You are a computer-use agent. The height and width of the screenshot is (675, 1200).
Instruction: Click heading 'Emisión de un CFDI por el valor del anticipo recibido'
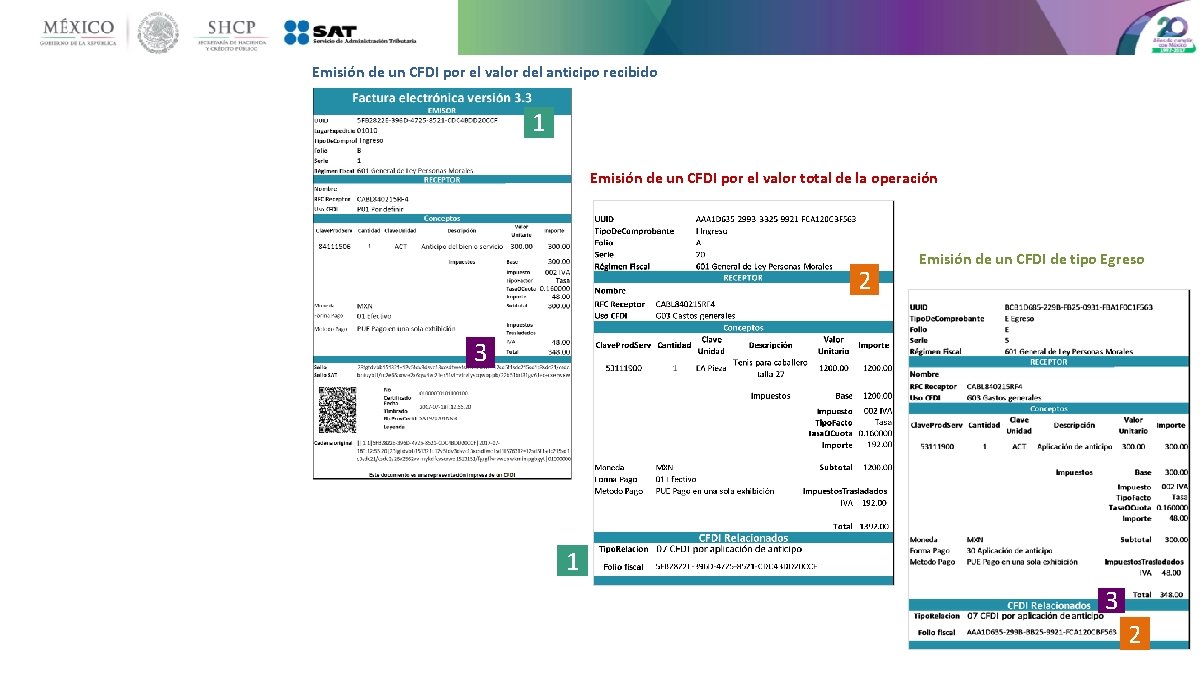pos(485,73)
